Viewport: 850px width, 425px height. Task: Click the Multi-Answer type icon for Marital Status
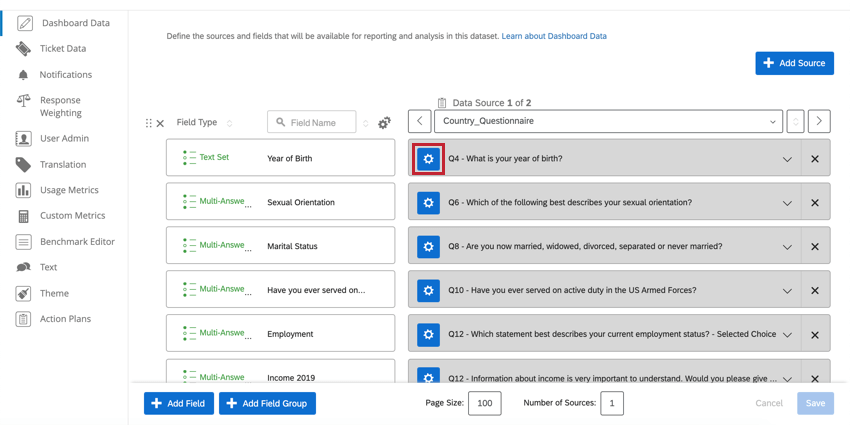pos(189,245)
